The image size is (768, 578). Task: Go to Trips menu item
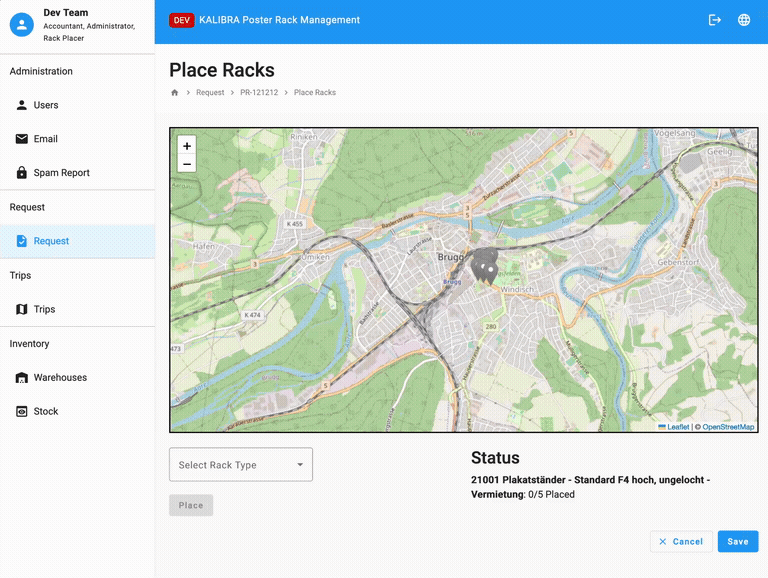77,309
